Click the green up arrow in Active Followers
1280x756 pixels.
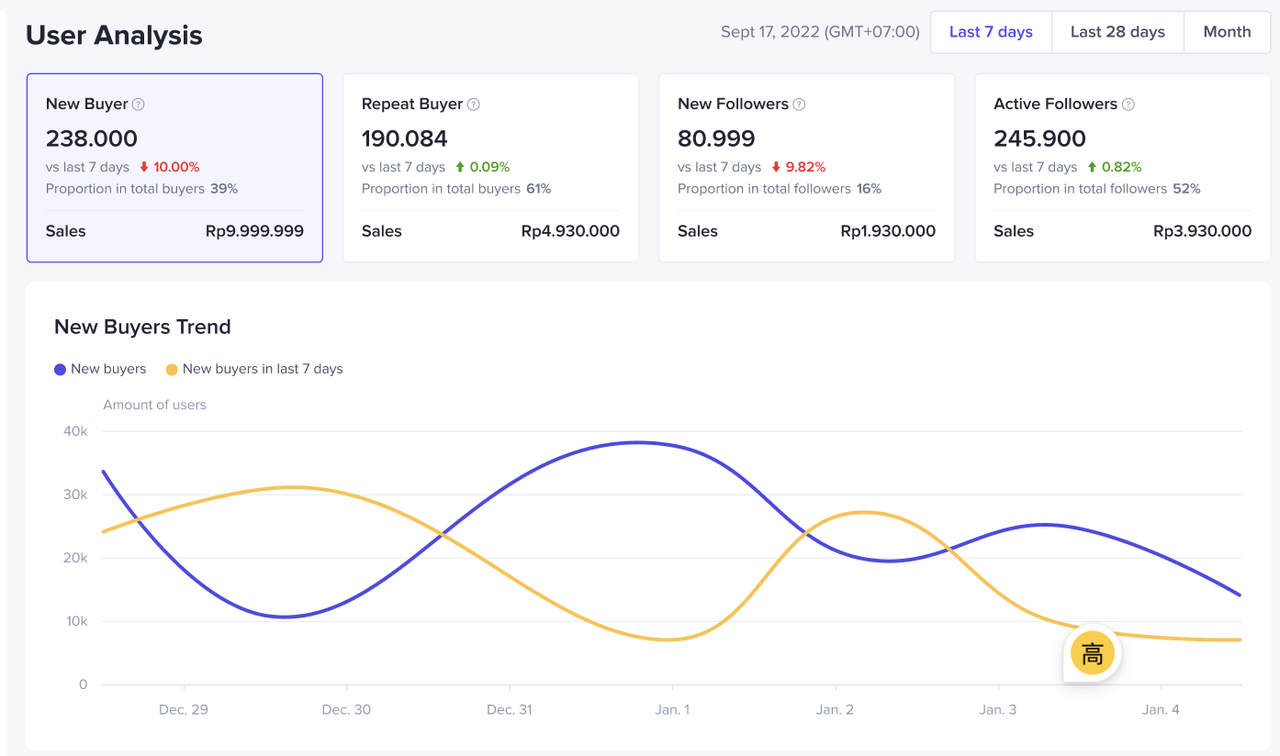[x=1092, y=167]
